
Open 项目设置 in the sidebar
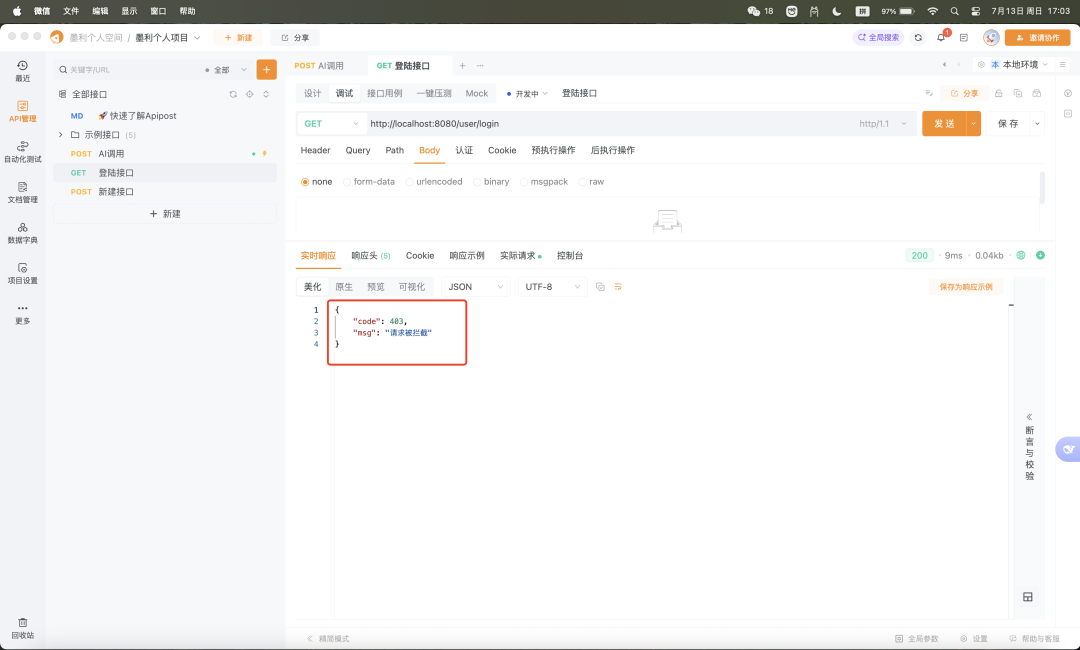(23, 273)
